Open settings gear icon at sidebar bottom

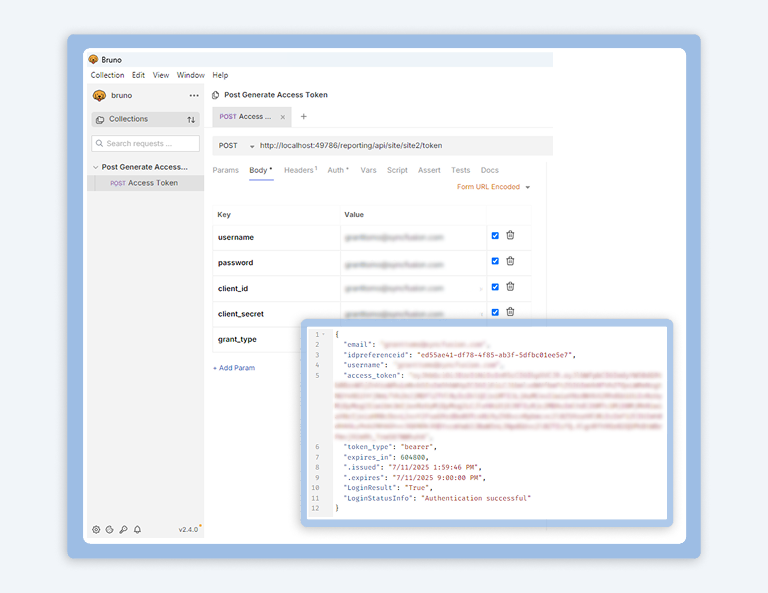[x=96, y=529]
